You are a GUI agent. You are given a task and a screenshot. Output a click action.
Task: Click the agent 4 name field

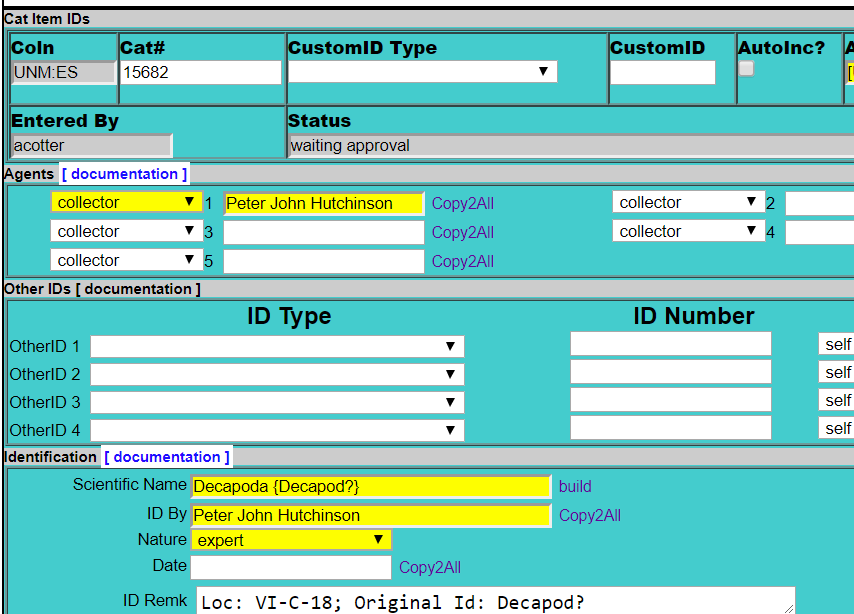(x=820, y=233)
